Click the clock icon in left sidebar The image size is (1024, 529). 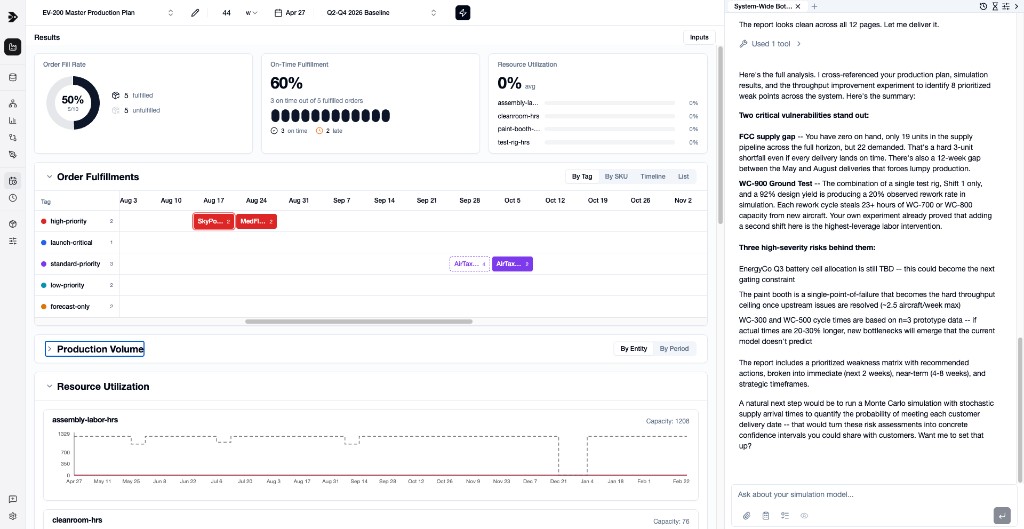tap(12, 198)
